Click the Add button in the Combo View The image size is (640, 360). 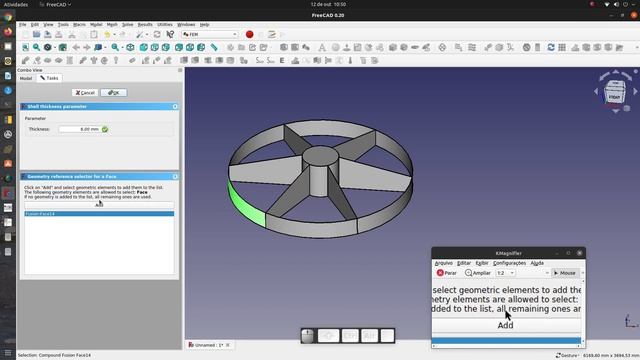pyautogui.click(x=99, y=204)
